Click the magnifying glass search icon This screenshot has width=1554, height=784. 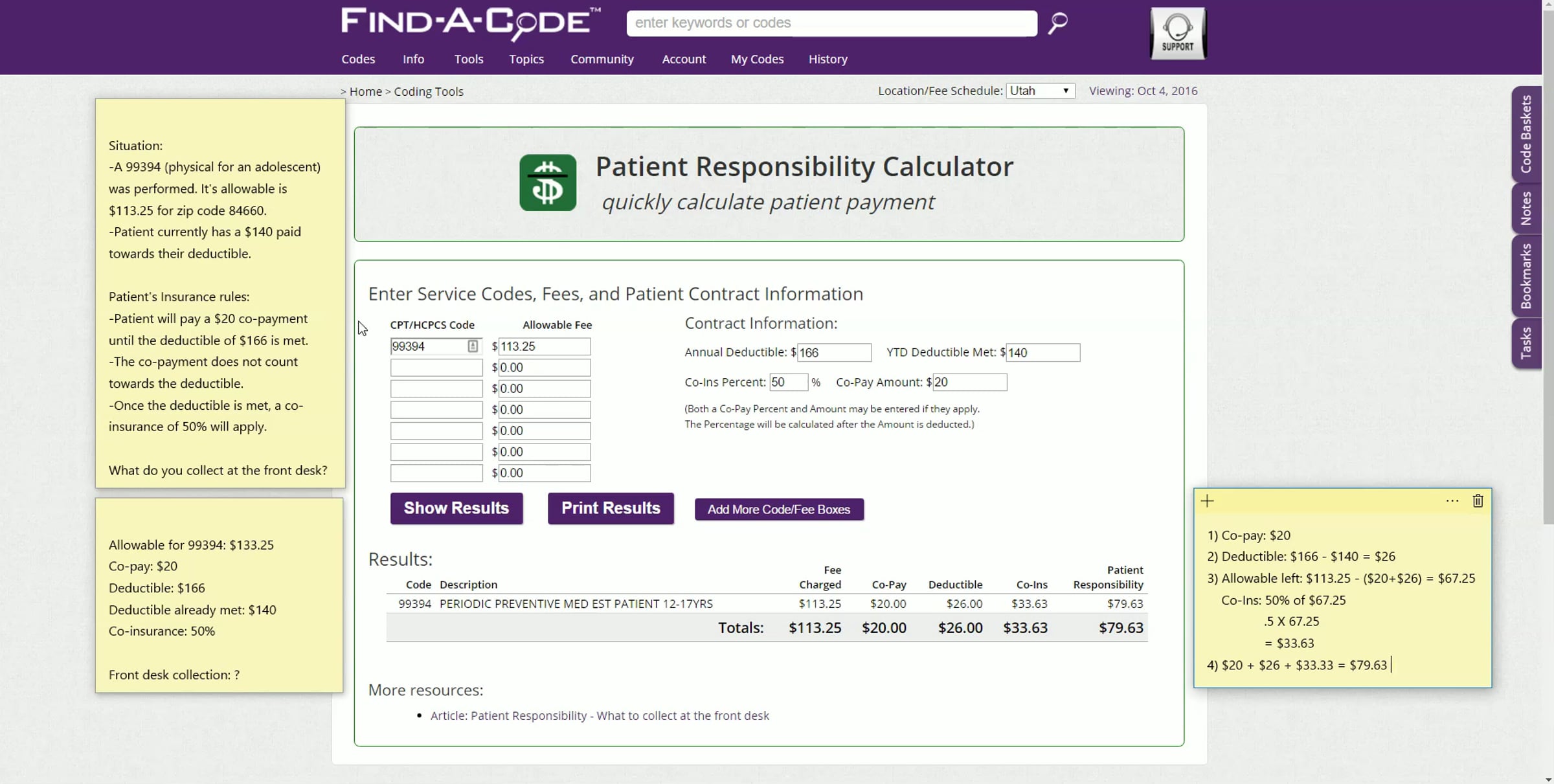point(1057,23)
